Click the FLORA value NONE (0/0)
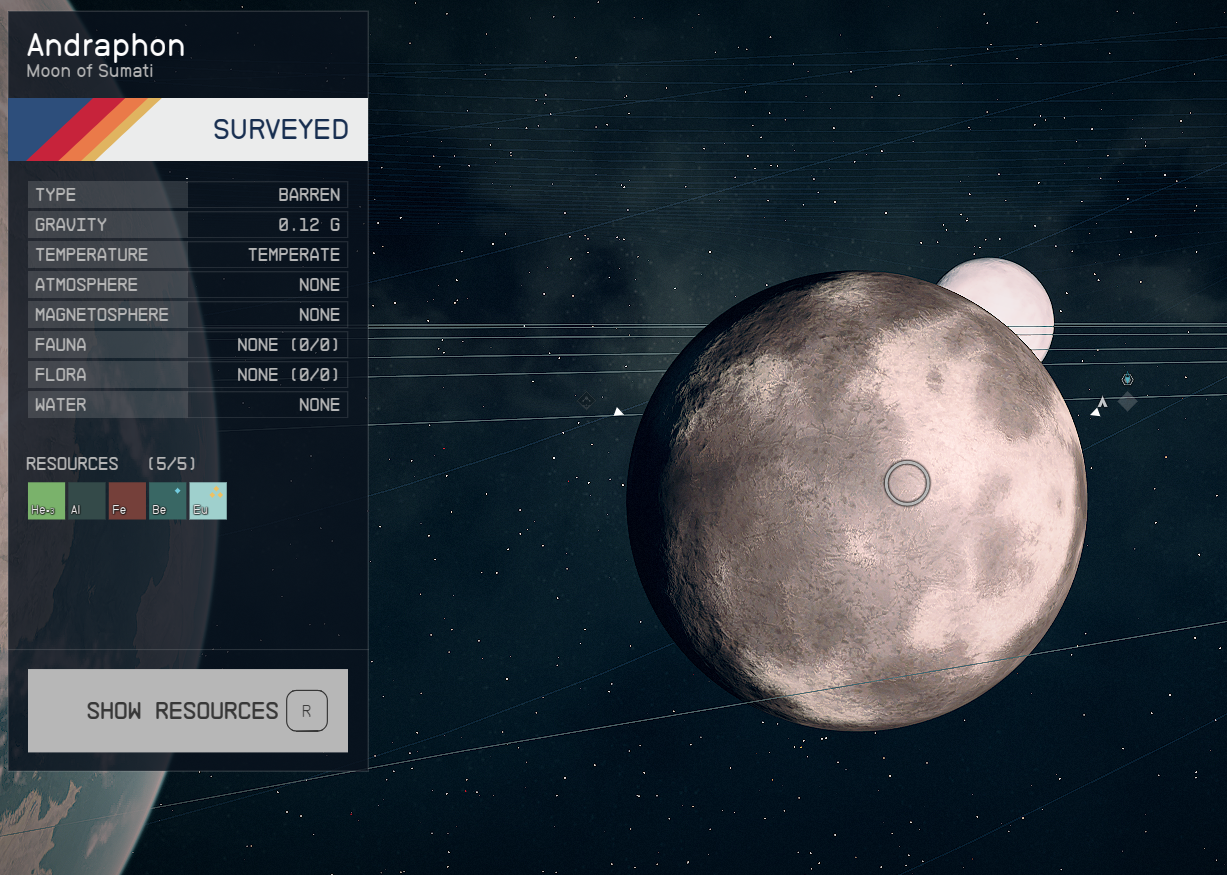The image size is (1227, 875). click(x=289, y=375)
